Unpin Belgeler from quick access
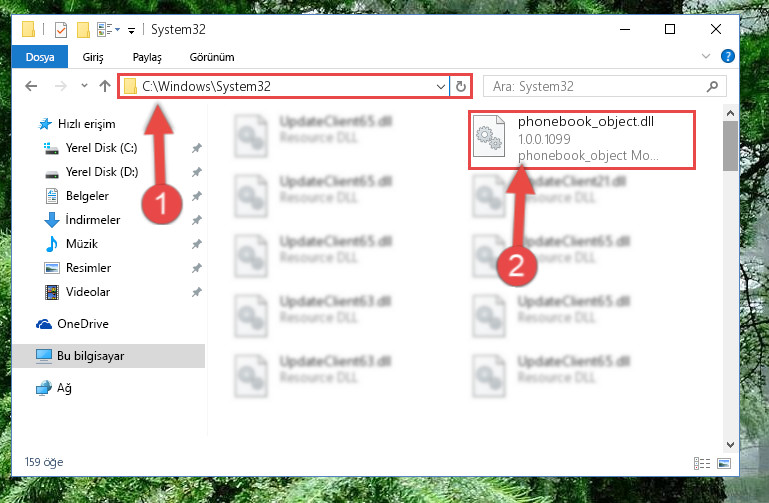 (197, 196)
